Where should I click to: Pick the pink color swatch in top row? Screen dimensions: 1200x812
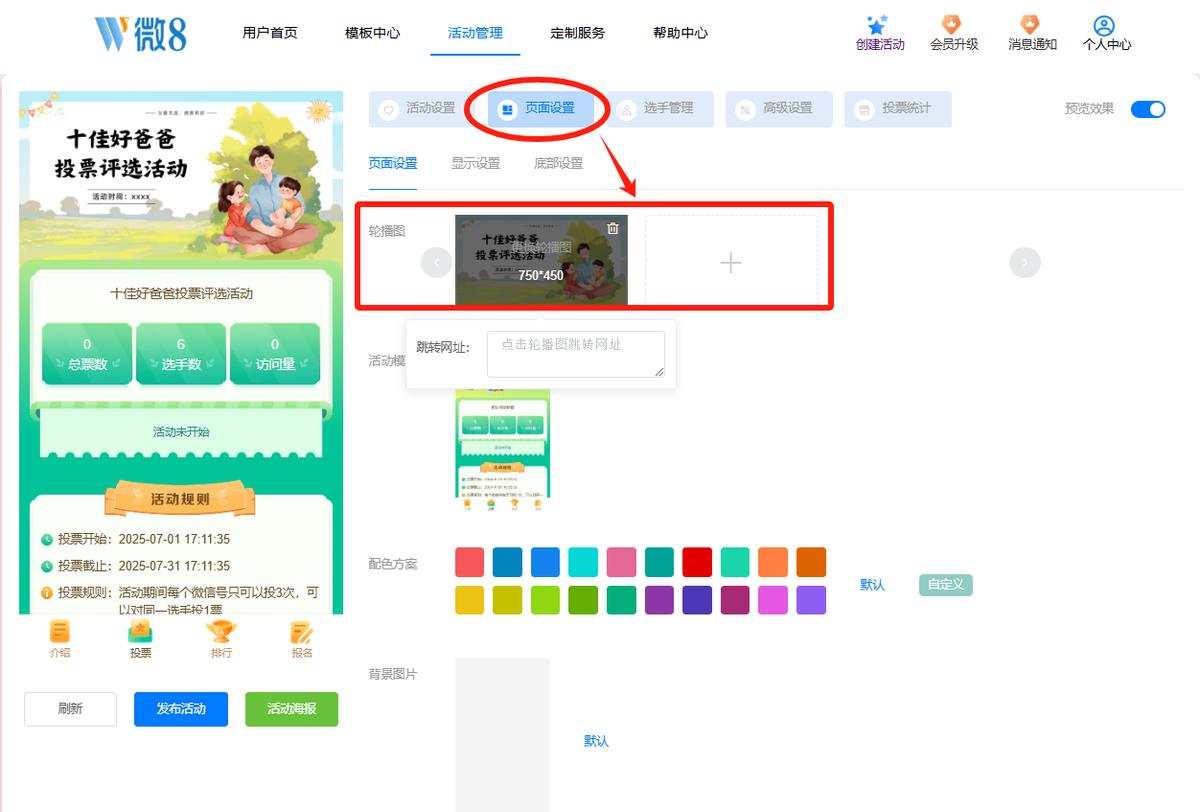pyautogui.click(x=621, y=562)
